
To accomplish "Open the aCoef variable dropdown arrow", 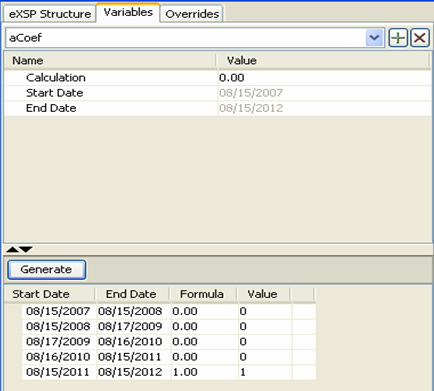I will (x=374, y=38).
